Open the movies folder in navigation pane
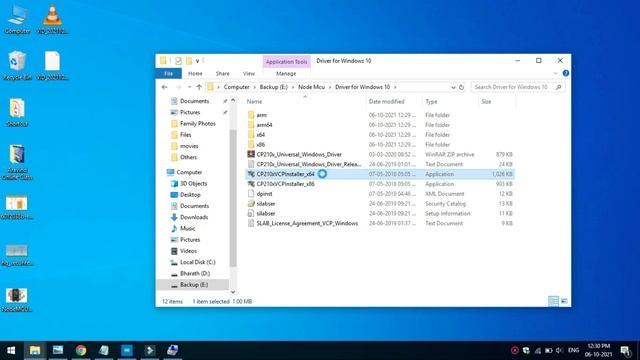This screenshot has height=360, width=640. click(189, 146)
